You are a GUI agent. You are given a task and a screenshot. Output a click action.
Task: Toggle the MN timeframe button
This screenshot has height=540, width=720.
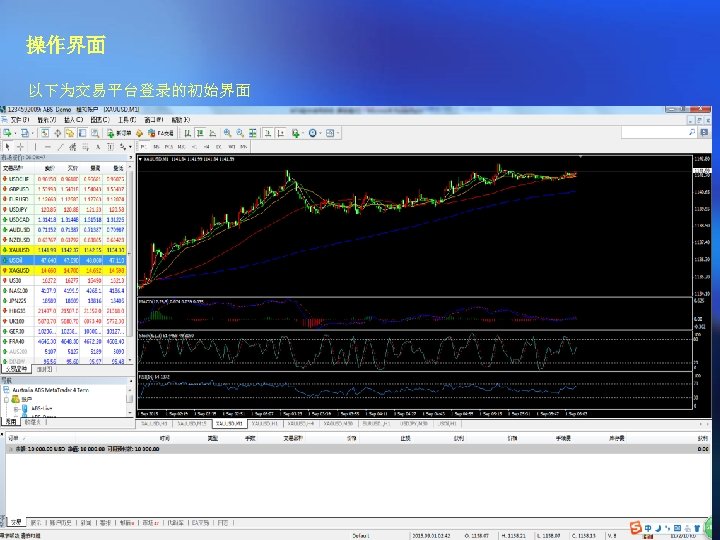(243, 147)
